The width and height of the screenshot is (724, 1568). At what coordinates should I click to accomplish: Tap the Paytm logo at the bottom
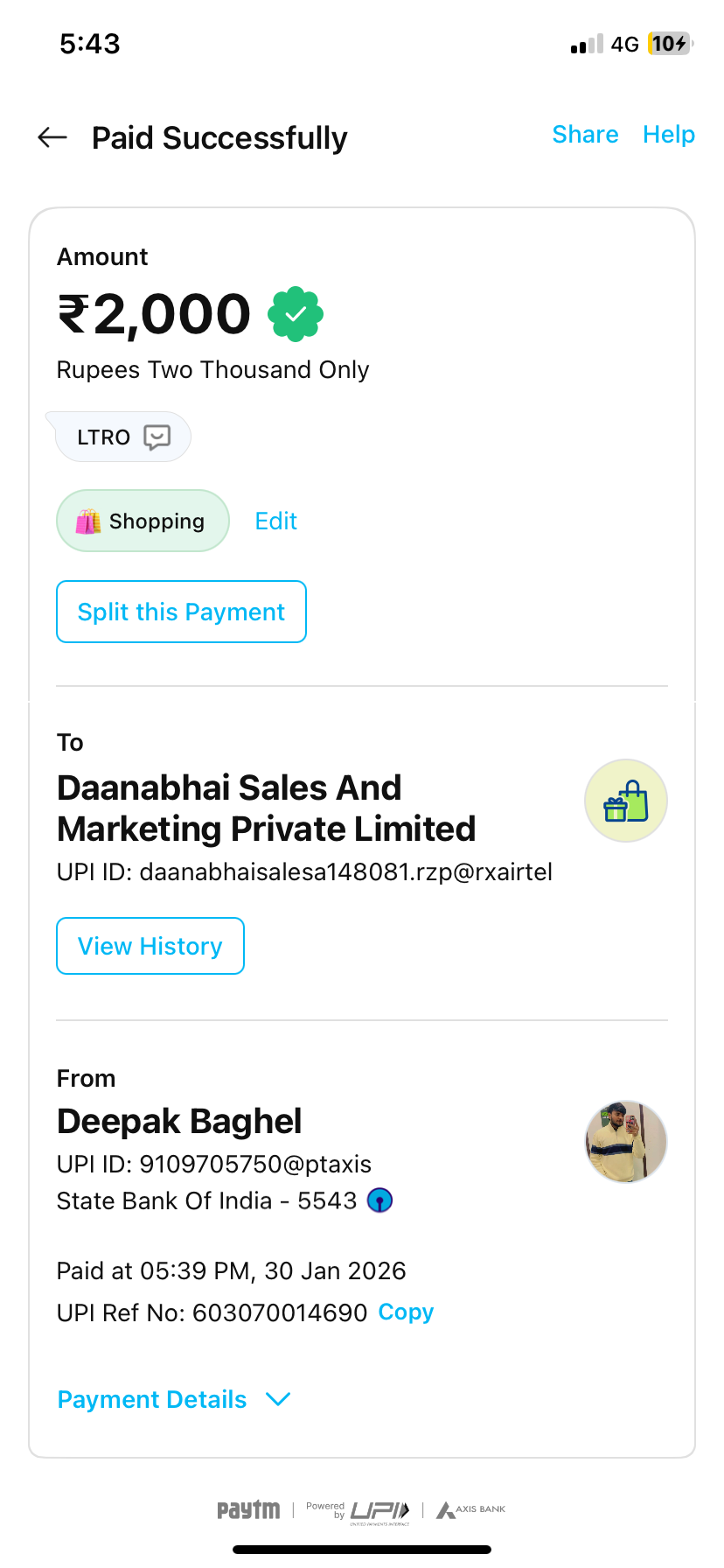[248, 1509]
